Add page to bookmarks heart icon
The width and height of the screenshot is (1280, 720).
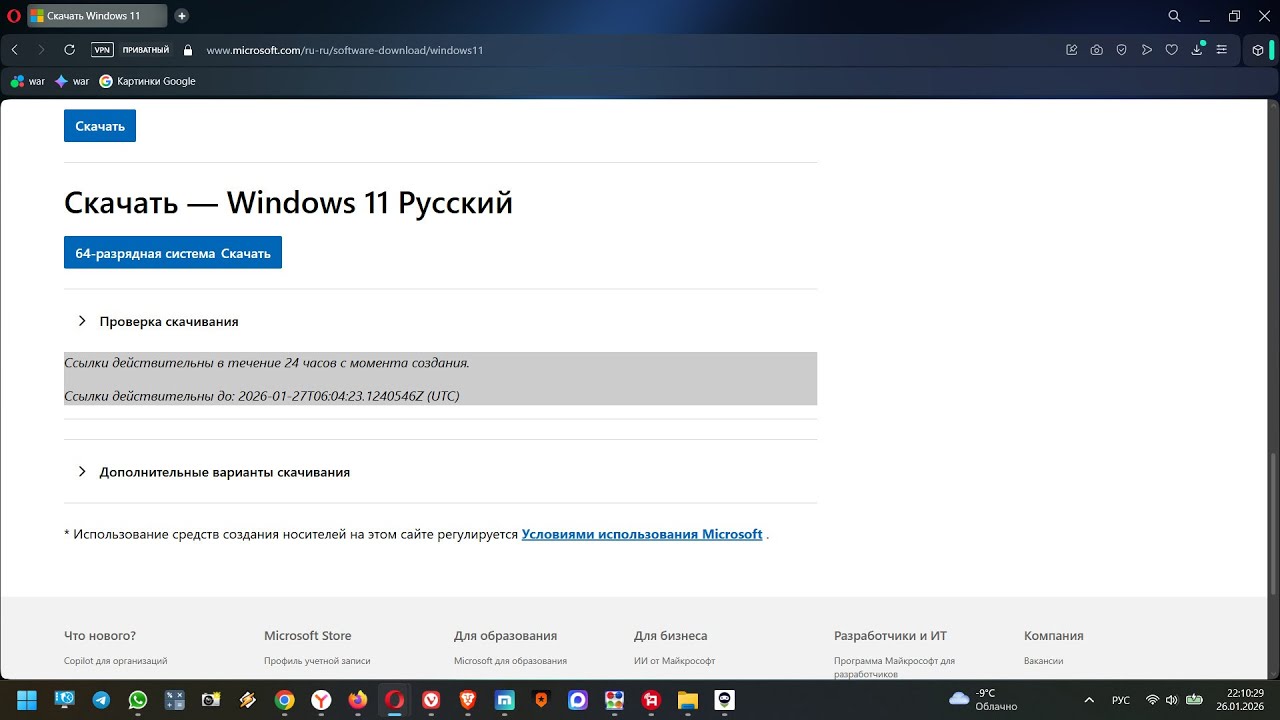coord(1172,50)
